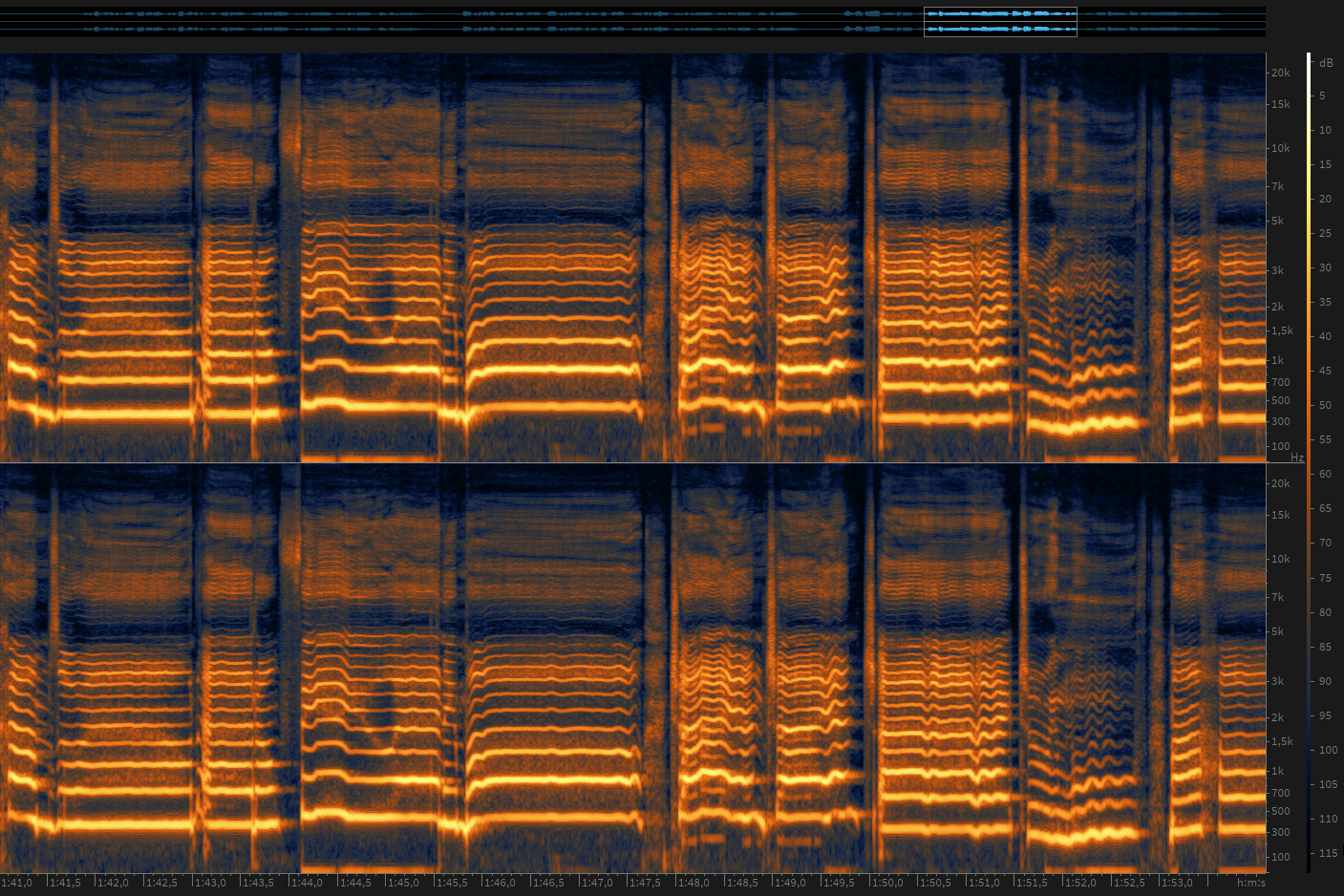This screenshot has height=896, width=1344.
Task: Click the 1:50,0 mark on the time ruler
Action: (x=887, y=883)
